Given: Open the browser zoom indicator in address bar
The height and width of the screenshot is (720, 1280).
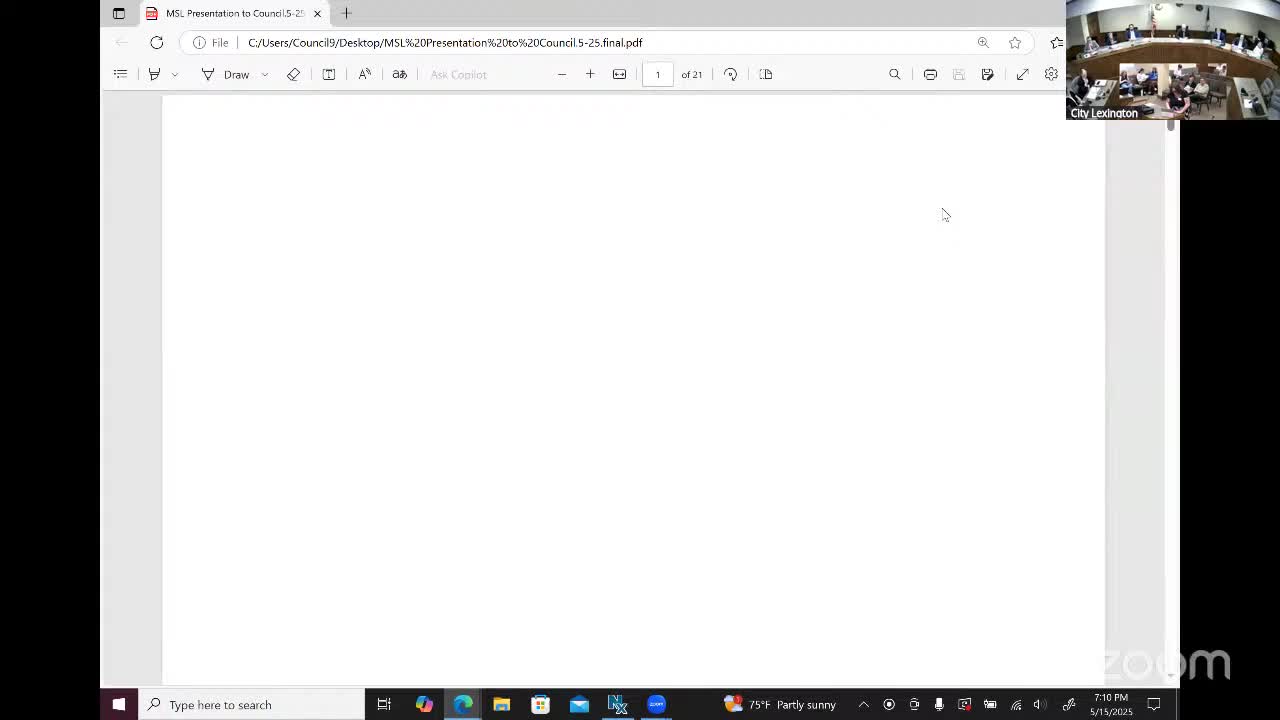Looking at the screenshot, I should pyautogui.click(x=983, y=42).
